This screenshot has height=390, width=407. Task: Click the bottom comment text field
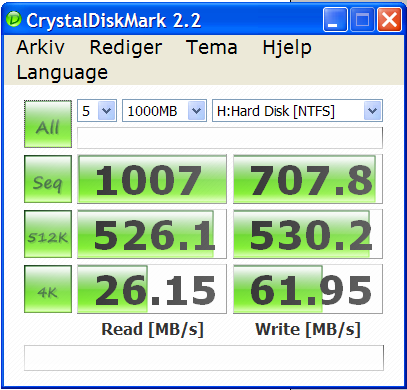tap(204, 358)
